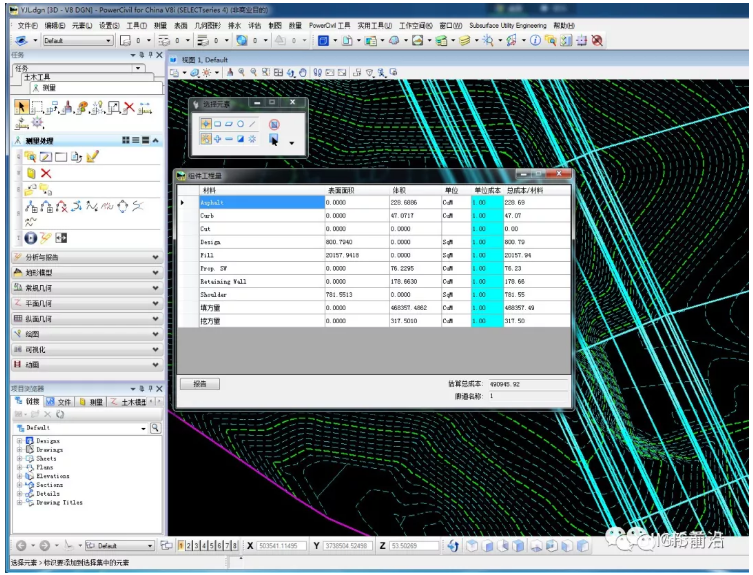Expand Element Selection dialog options arrow
This screenshot has width=753, height=575.
pos(291,143)
